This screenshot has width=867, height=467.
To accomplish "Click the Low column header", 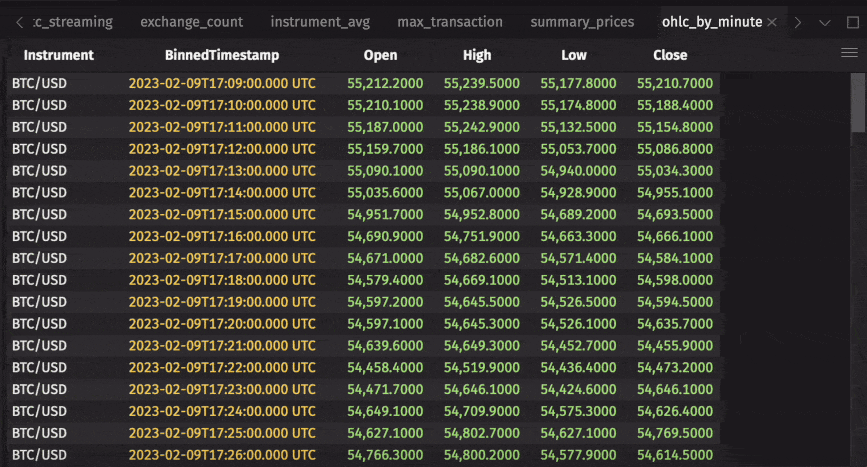I will 574,56.
